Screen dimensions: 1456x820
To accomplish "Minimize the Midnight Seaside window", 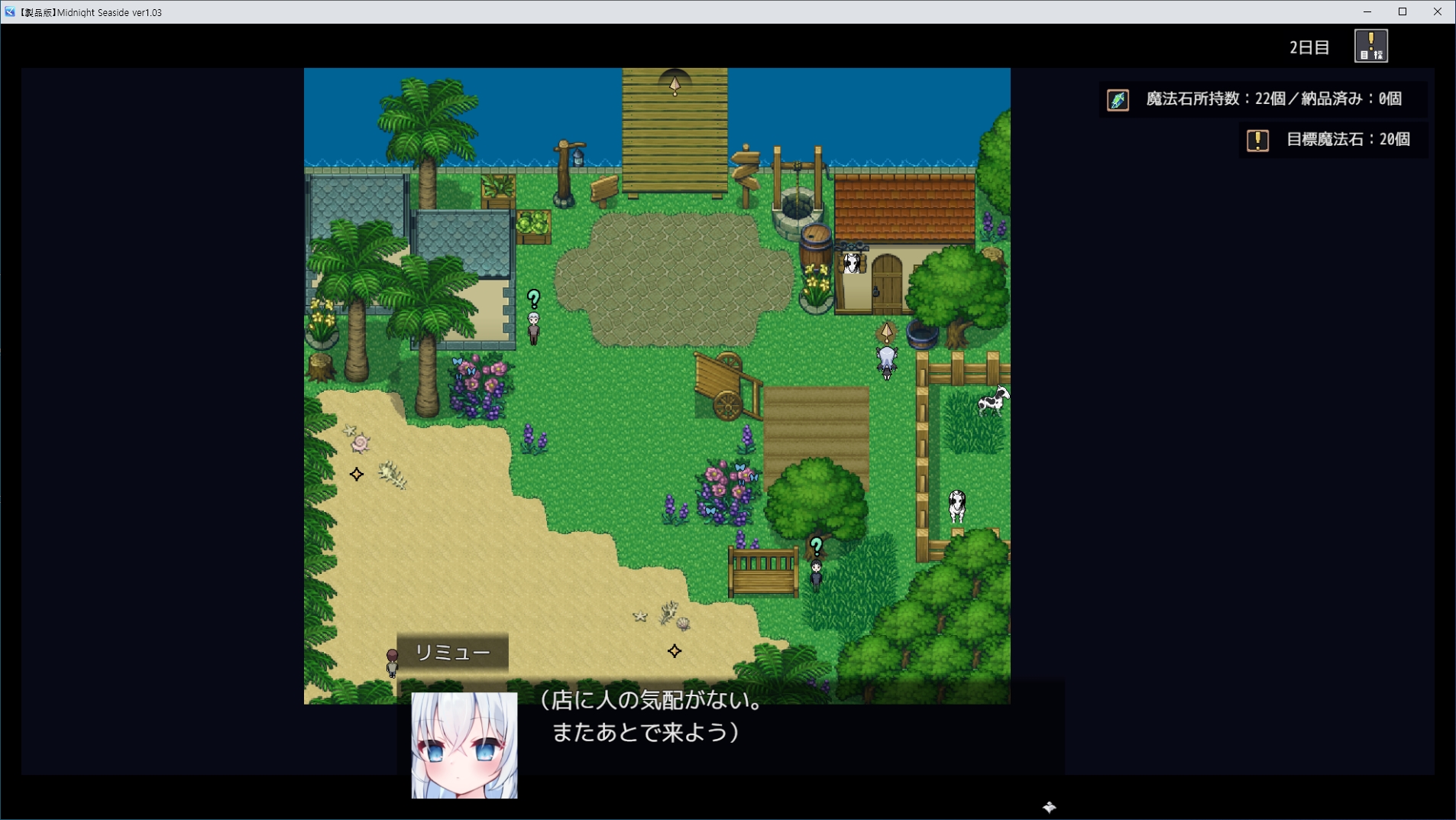I will 1367,11.
